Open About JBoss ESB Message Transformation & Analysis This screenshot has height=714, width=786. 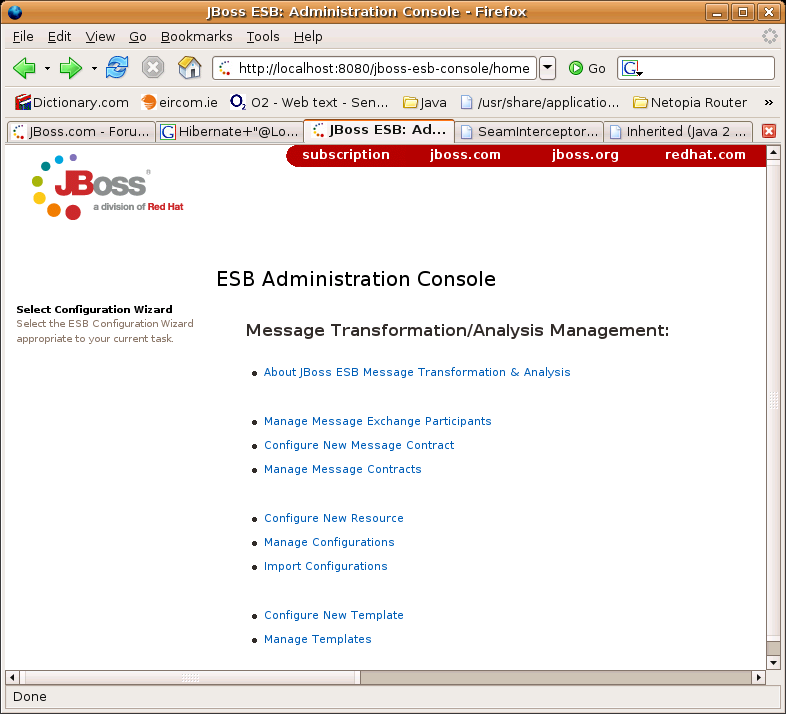click(x=417, y=372)
